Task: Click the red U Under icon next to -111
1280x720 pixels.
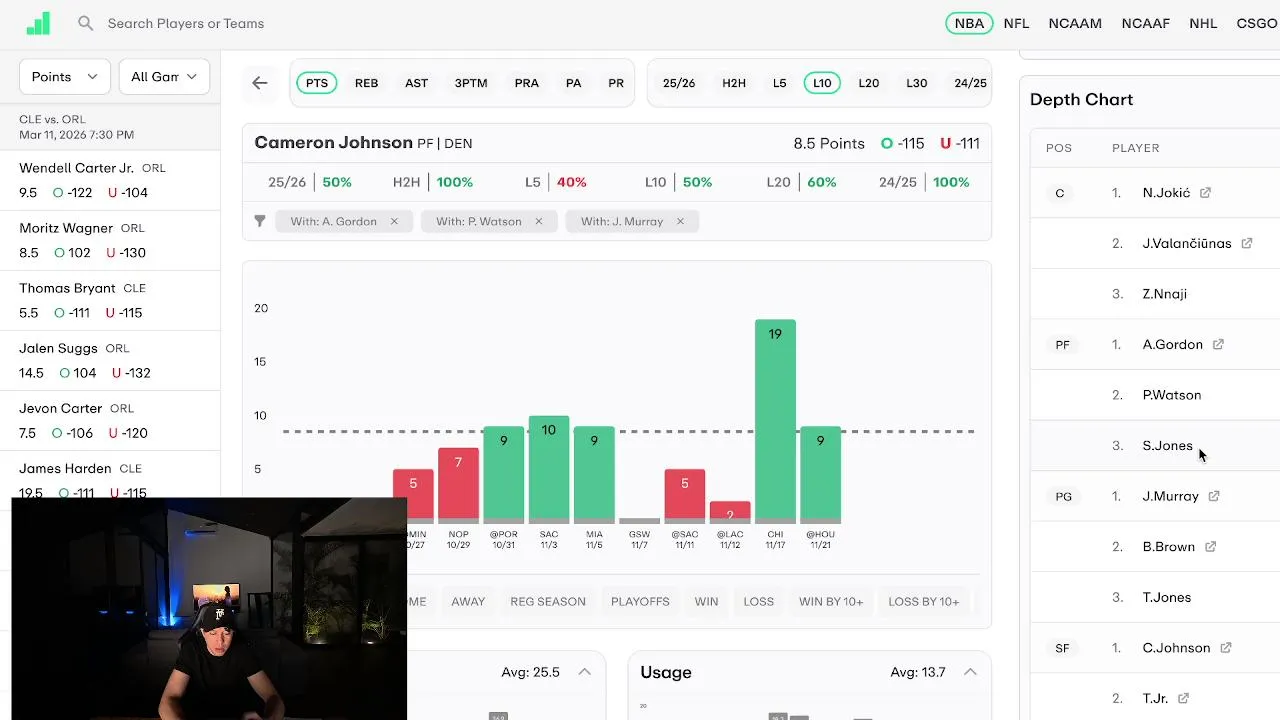Action: coord(945,143)
